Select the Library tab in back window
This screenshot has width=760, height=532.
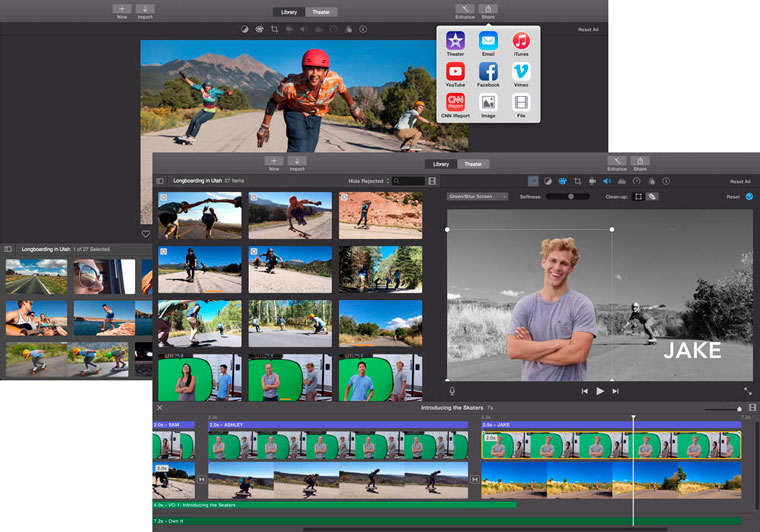(x=289, y=12)
